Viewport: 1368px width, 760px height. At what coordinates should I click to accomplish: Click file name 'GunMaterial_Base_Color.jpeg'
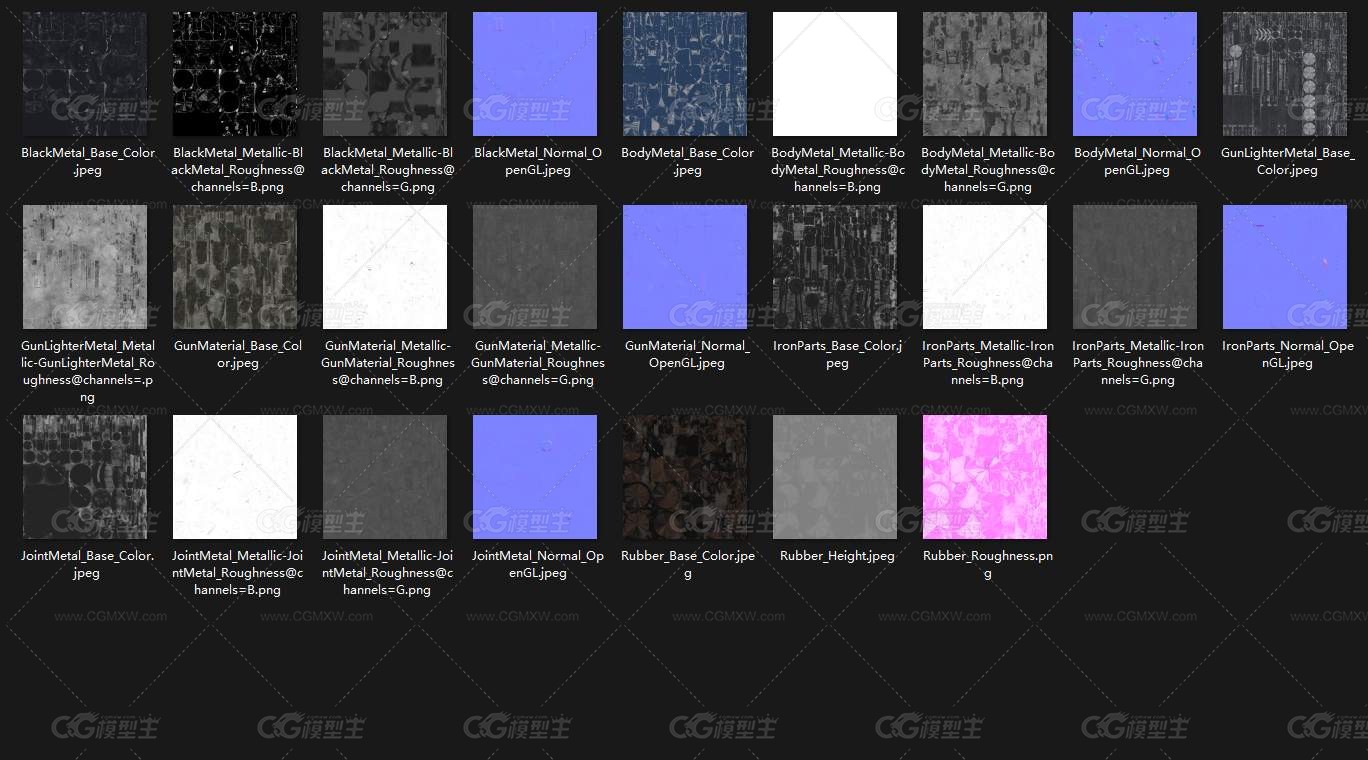click(238, 355)
